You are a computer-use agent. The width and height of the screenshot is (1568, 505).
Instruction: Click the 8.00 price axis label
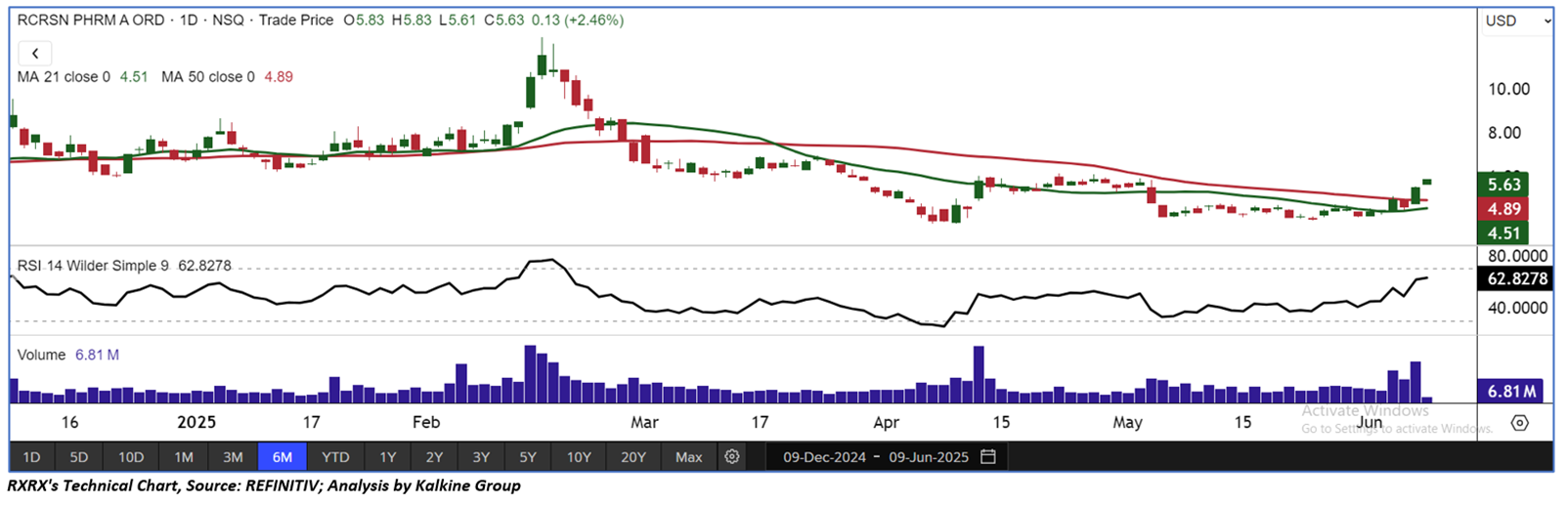point(1504,133)
